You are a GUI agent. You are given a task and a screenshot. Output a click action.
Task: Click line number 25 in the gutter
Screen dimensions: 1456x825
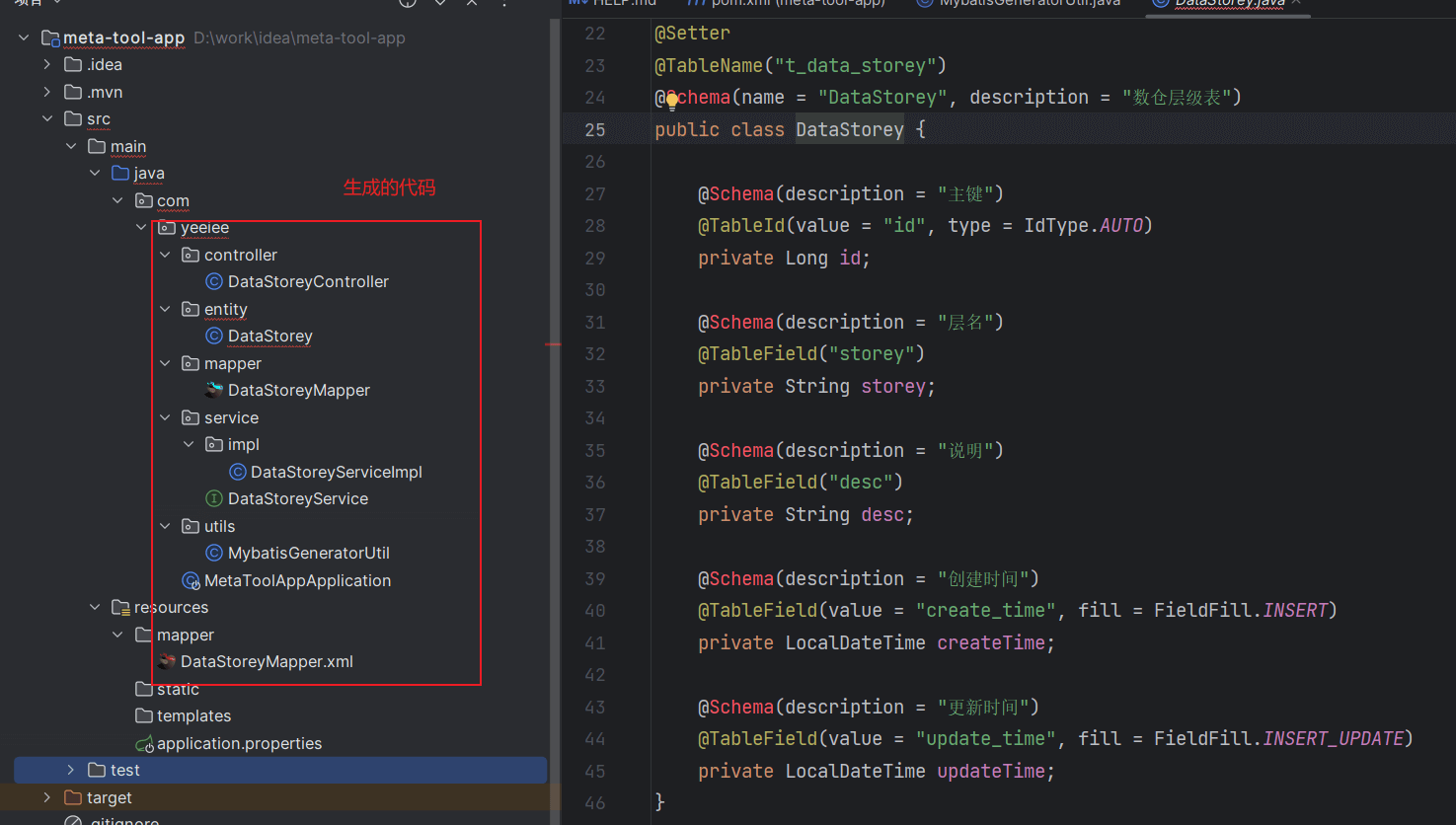coord(595,130)
